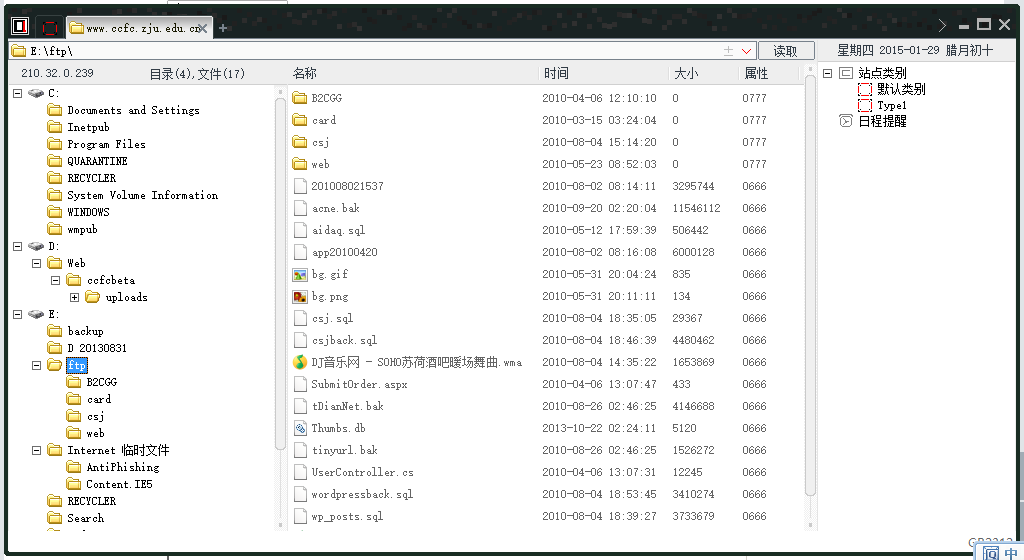1024x560 pixels.
Task: Click the DJ音乐网 wma file icon
Action: 300,362
